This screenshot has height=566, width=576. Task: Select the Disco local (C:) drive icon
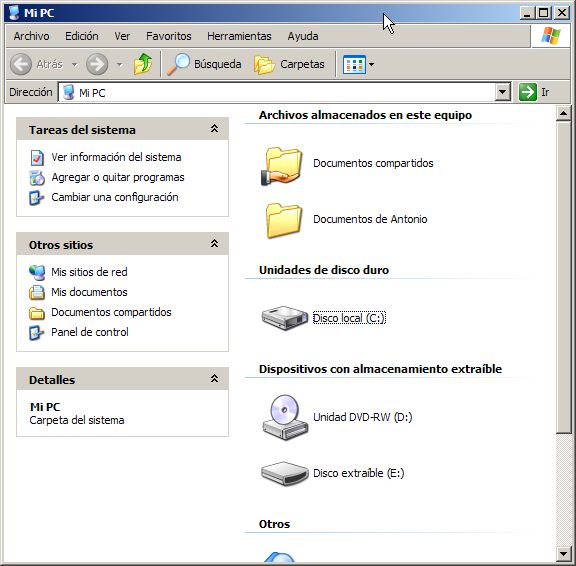pyautogui.click(x=284, y=318)
